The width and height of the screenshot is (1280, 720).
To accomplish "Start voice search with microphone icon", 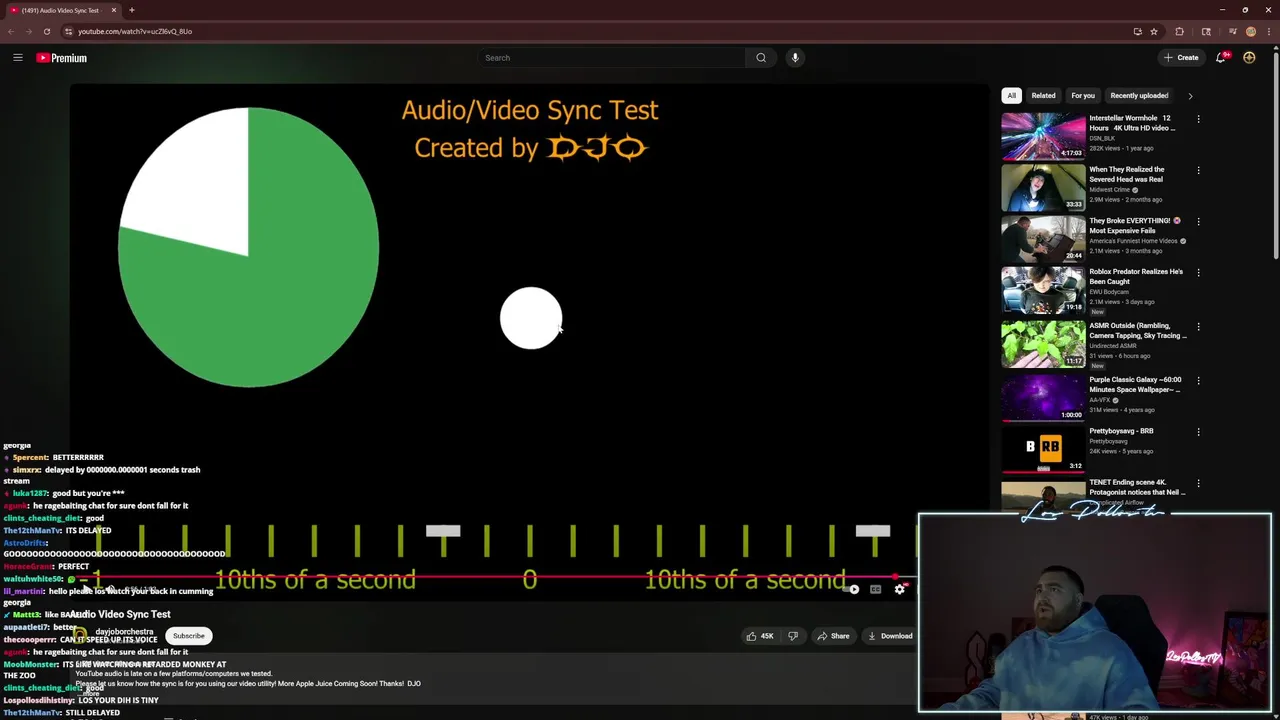I will pos(795,58).
